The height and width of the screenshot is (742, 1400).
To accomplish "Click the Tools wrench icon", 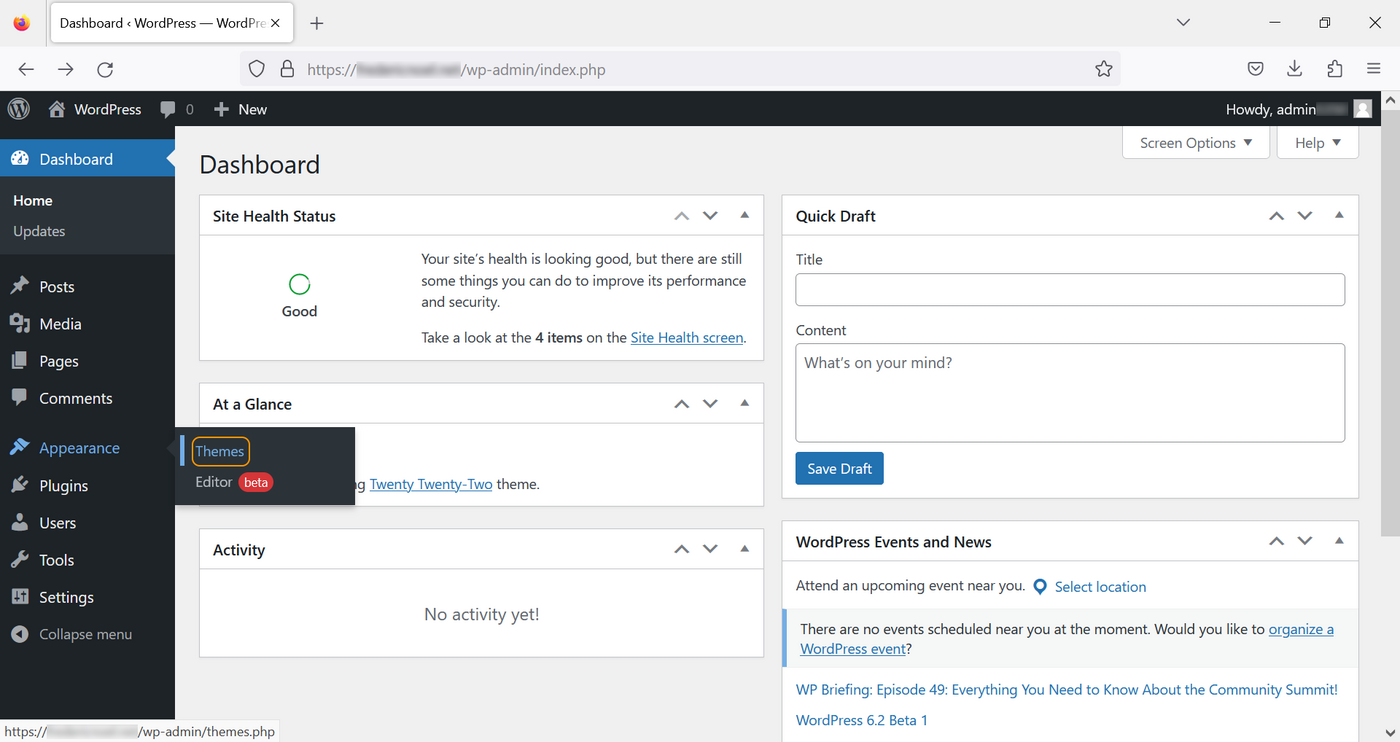I will click(21, 560).
